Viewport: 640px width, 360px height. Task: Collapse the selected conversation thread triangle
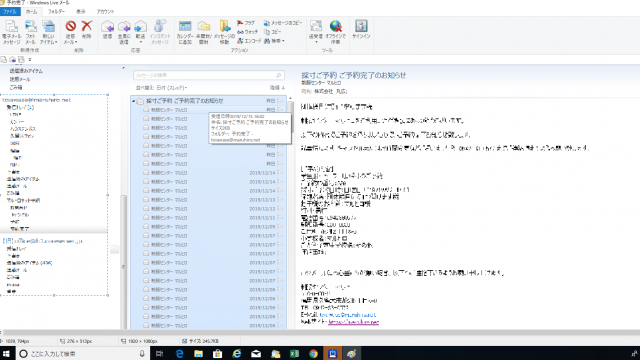pyautogui.click(x=133, y=101)
